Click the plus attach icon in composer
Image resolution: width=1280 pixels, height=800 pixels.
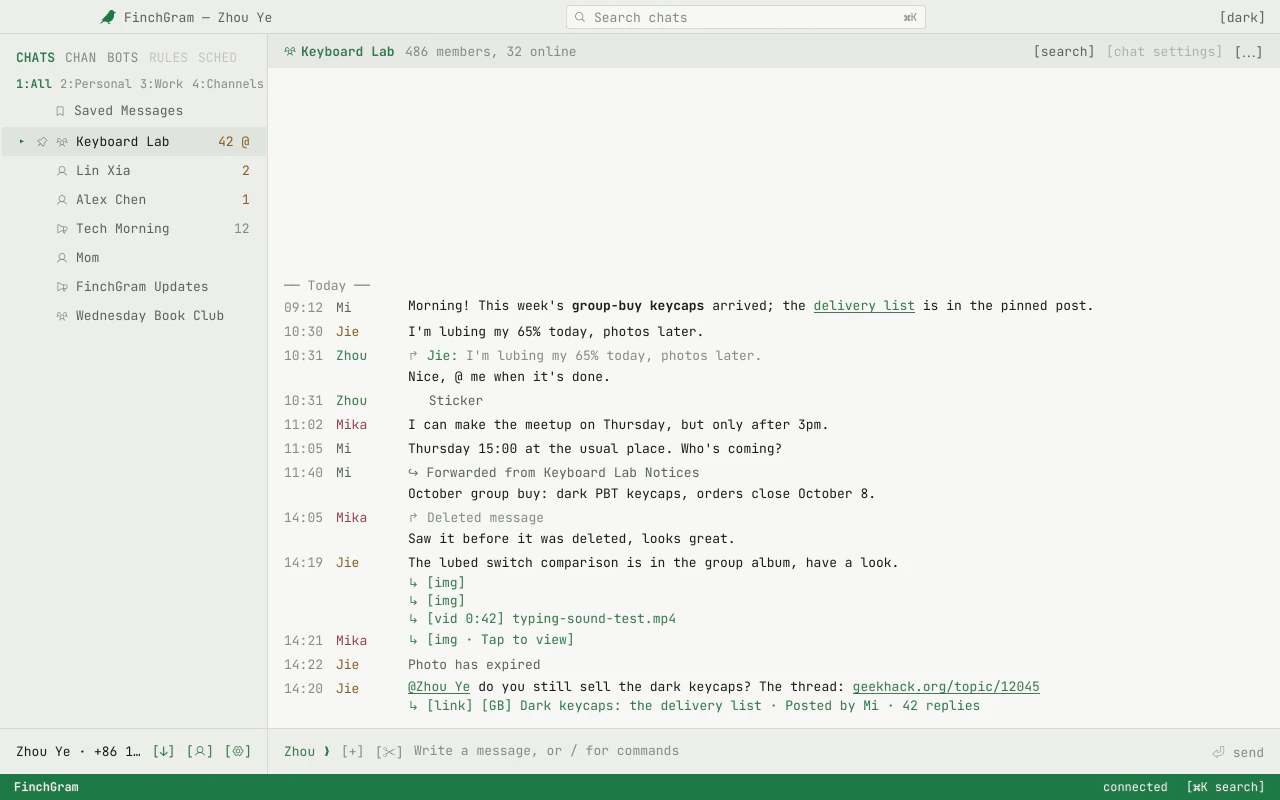pos(352,751)
